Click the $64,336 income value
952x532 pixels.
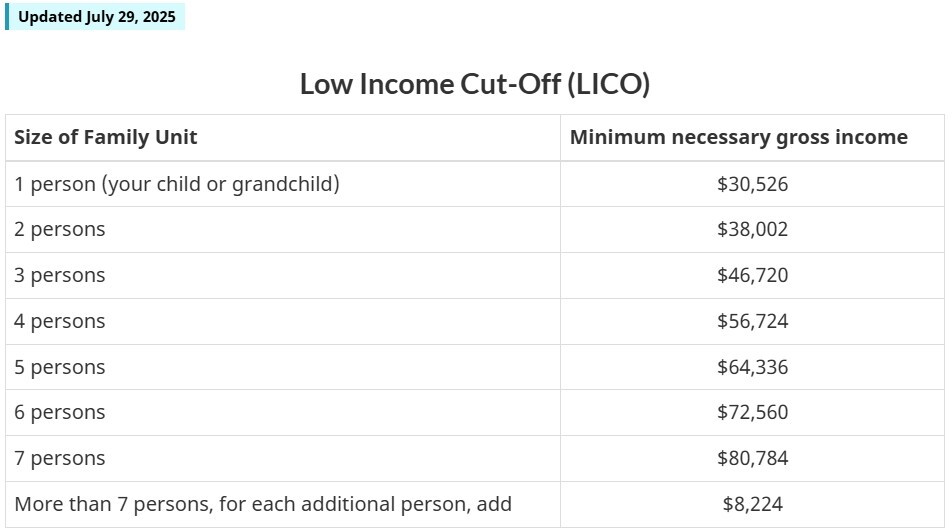pyautogui.click(x=752, y=368)
